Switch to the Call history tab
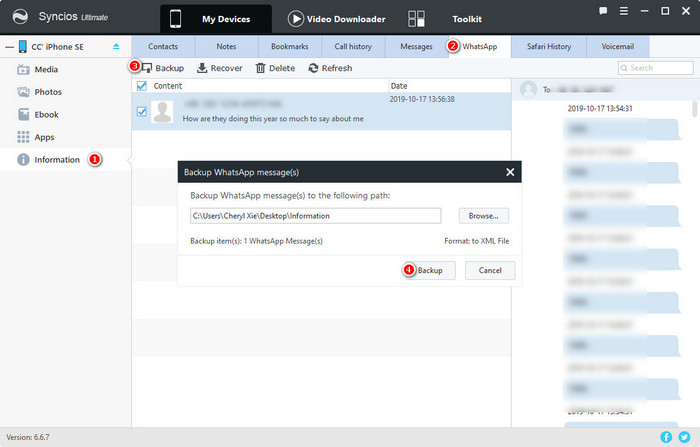Viewport: 700px width, 447px height. (353, 46)
